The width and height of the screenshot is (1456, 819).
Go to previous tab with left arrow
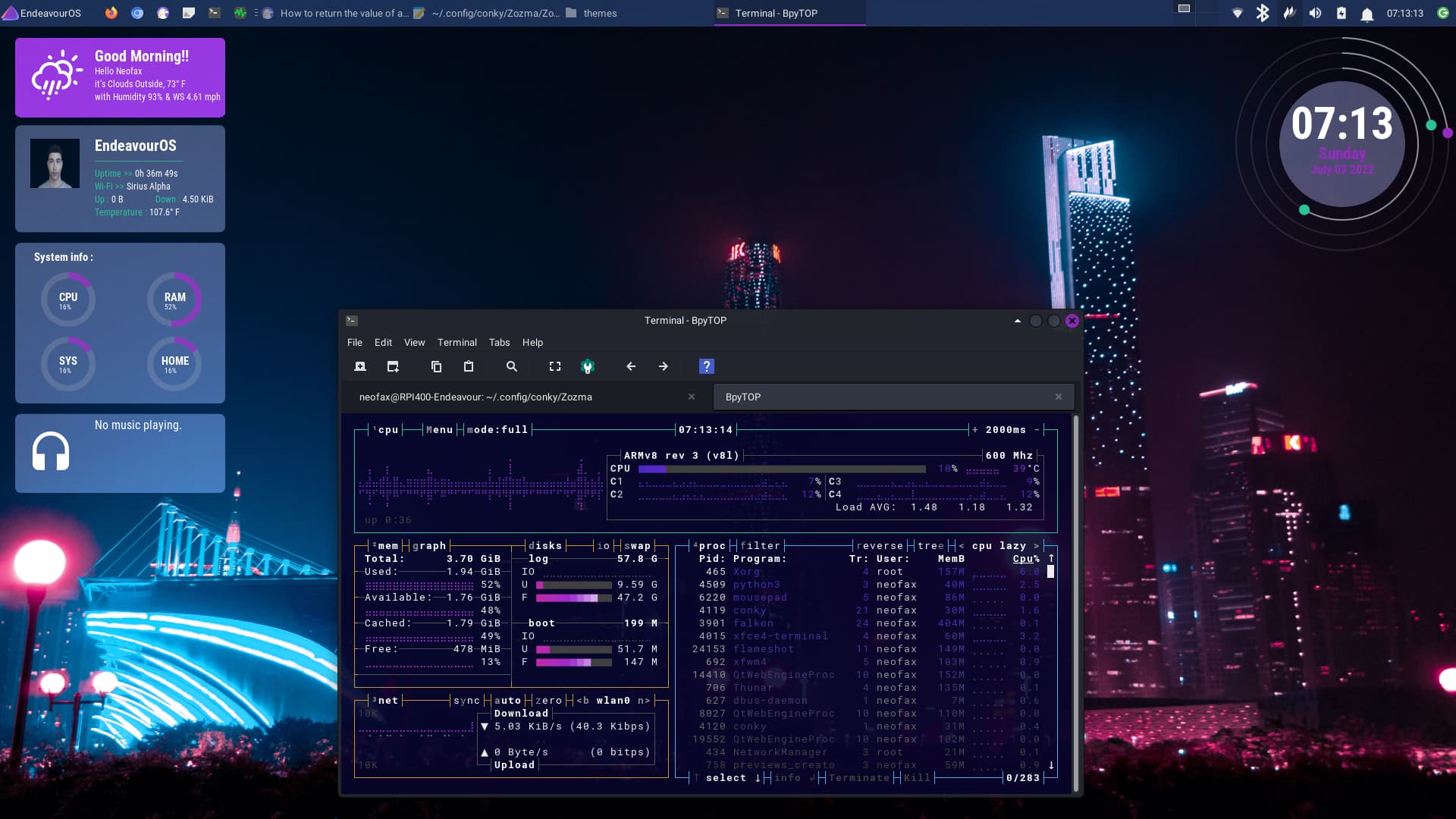click(x=631, y=366)
